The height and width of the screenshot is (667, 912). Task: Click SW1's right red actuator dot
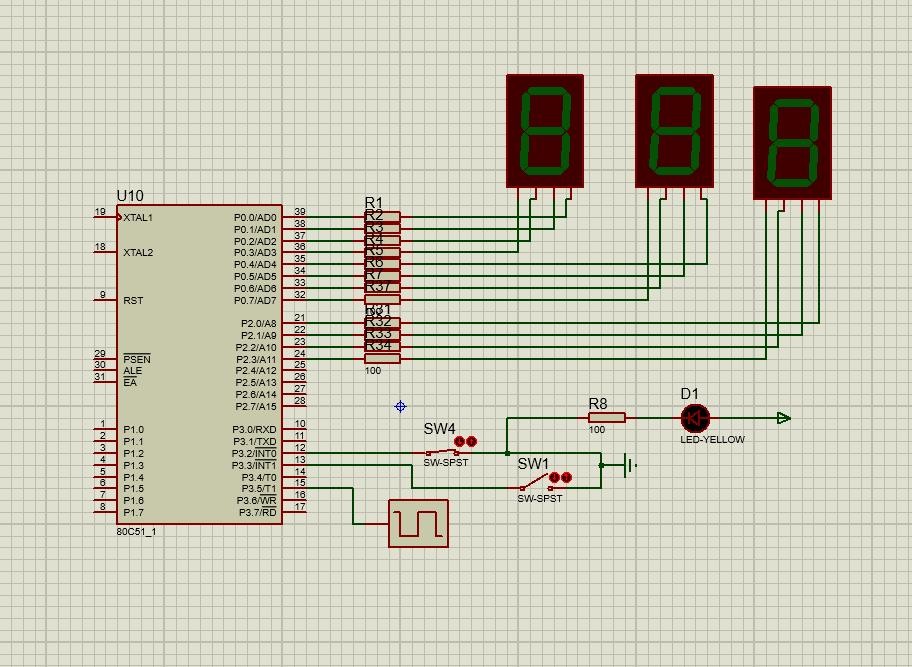point(566,477)
